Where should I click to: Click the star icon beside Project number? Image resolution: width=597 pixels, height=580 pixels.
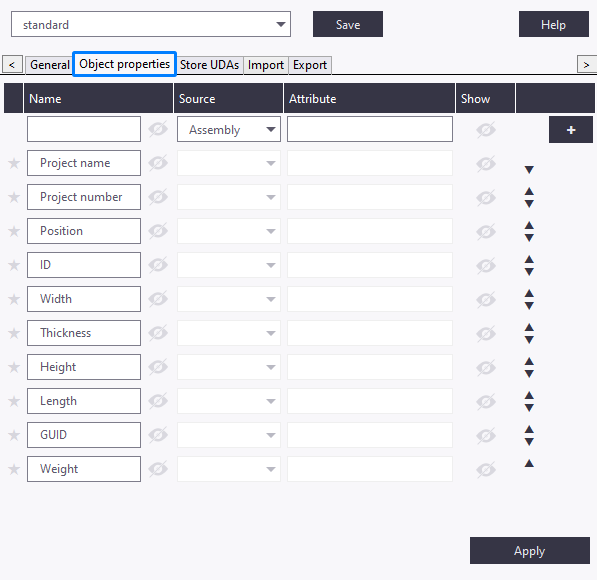click(x=14, y=197)
